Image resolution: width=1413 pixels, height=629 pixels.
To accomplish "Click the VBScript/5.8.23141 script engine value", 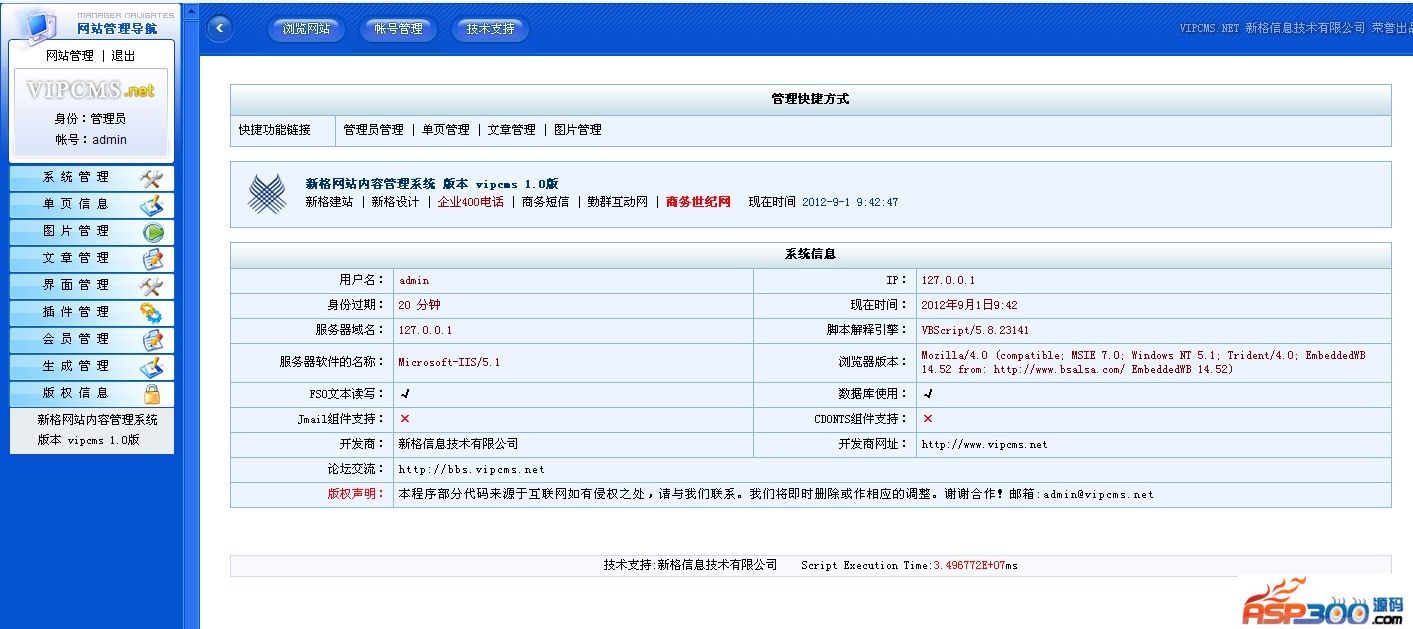I will click(975, 330).
